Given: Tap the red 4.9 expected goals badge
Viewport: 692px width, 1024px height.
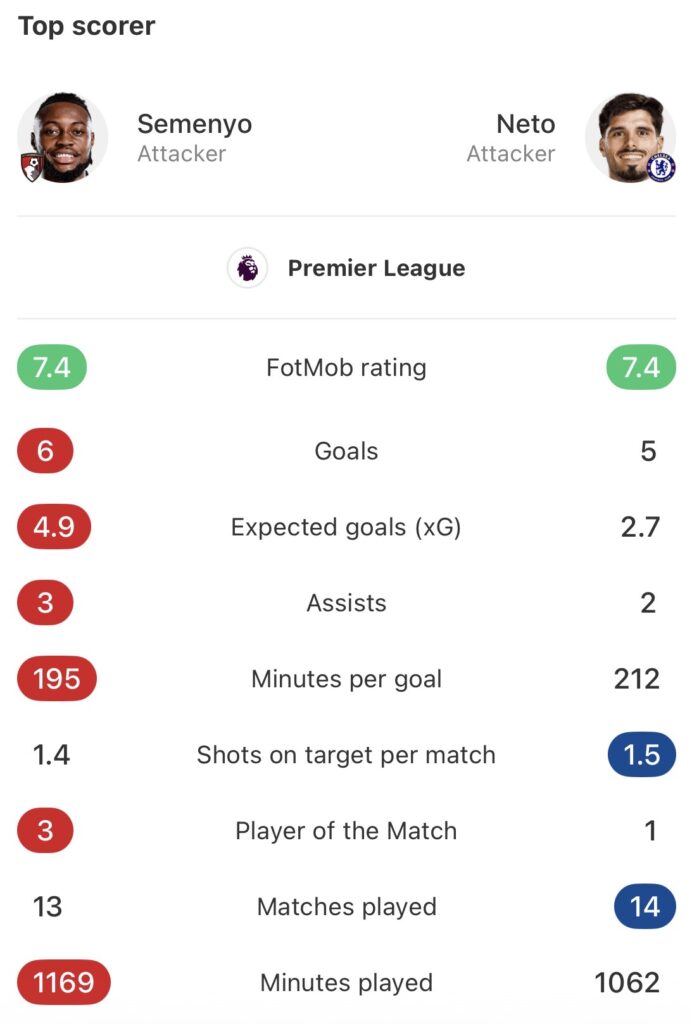Looking at the screenshot, I should (x=54, y=527).
